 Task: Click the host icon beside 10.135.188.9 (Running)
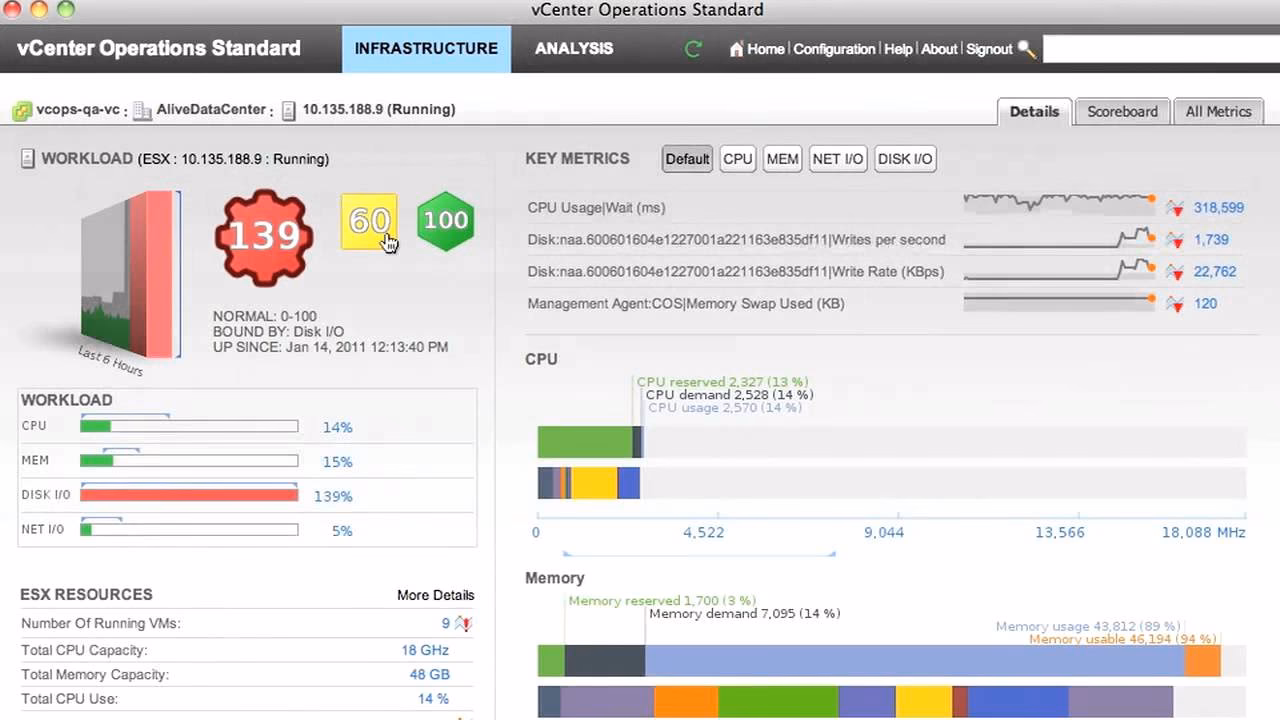[291, 110]
